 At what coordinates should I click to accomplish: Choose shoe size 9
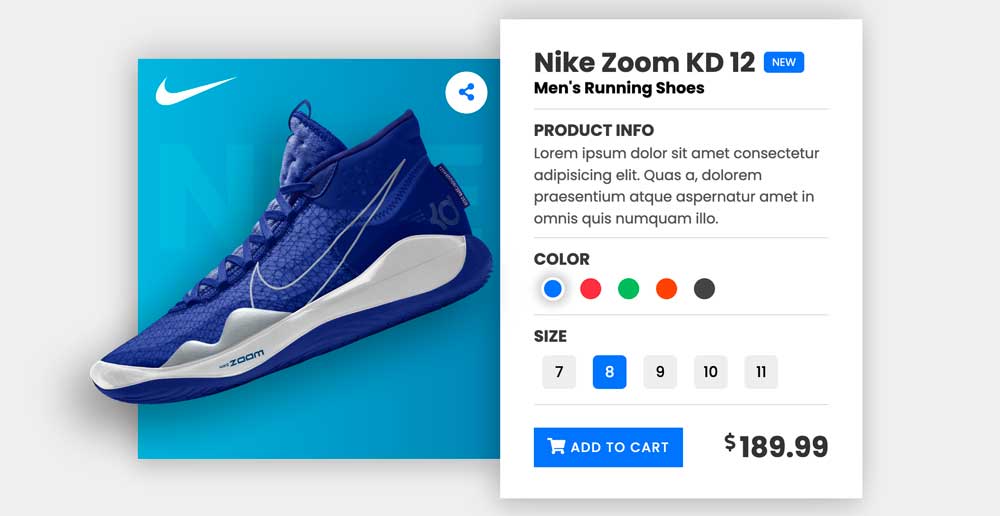pos(660,372)
